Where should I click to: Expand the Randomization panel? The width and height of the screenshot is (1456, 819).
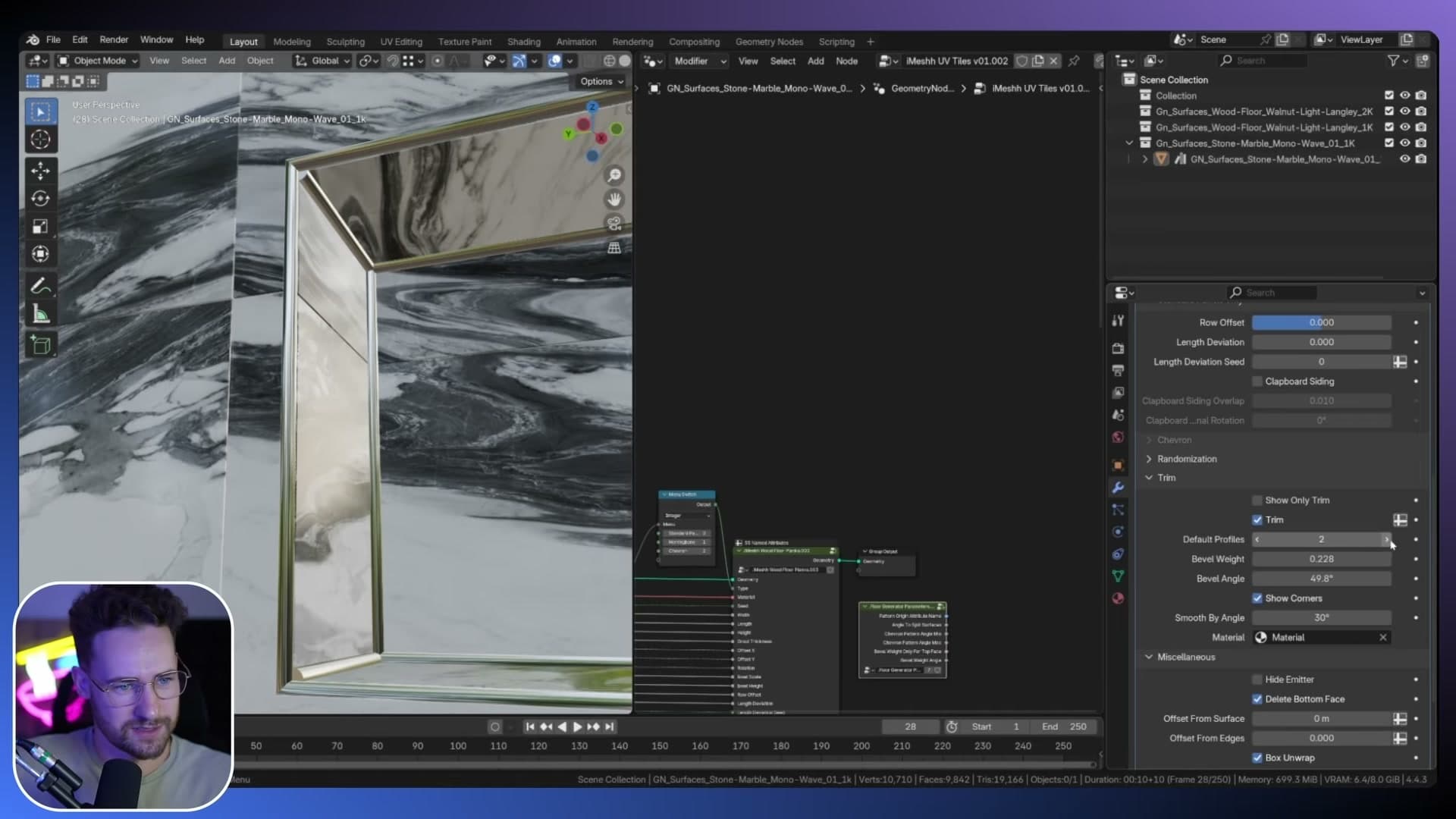(1149, 459)
